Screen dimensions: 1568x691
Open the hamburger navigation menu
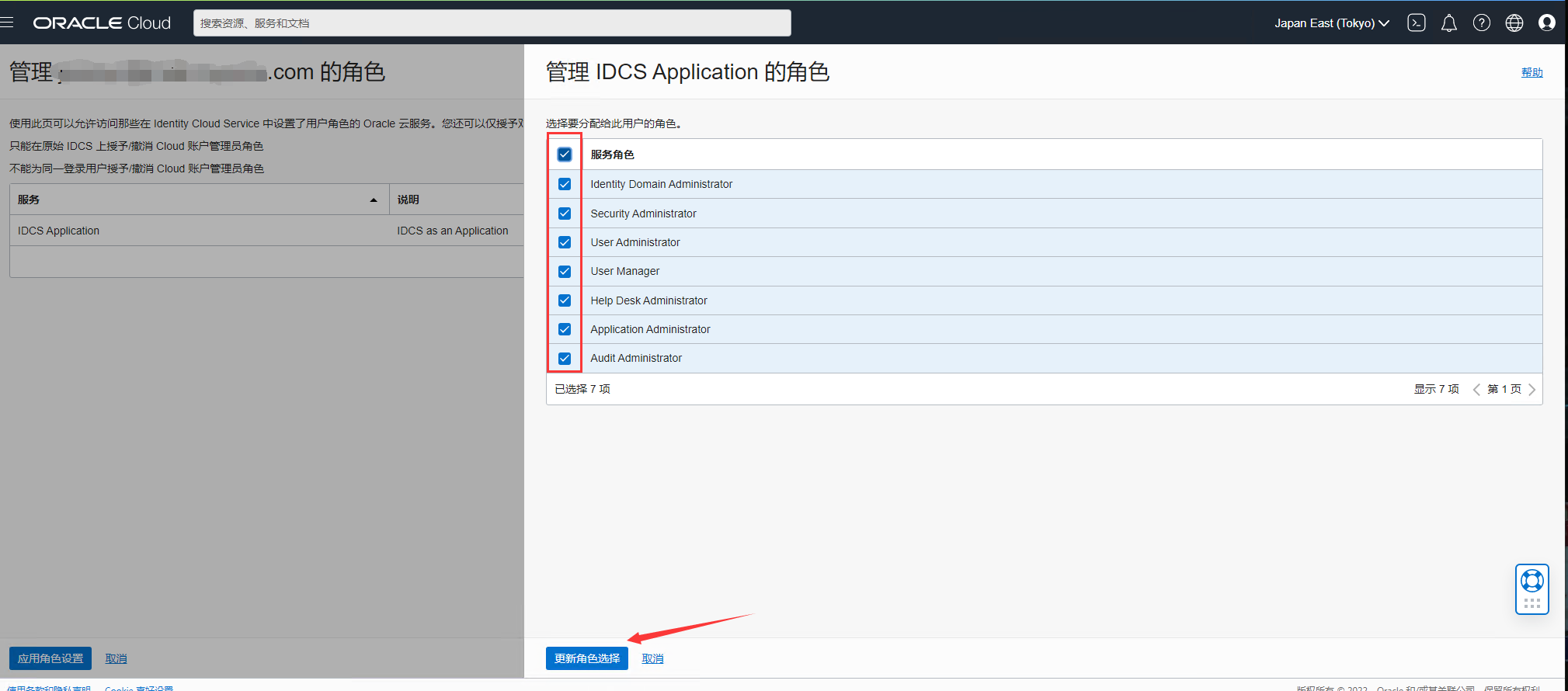[x=7, y=23]
